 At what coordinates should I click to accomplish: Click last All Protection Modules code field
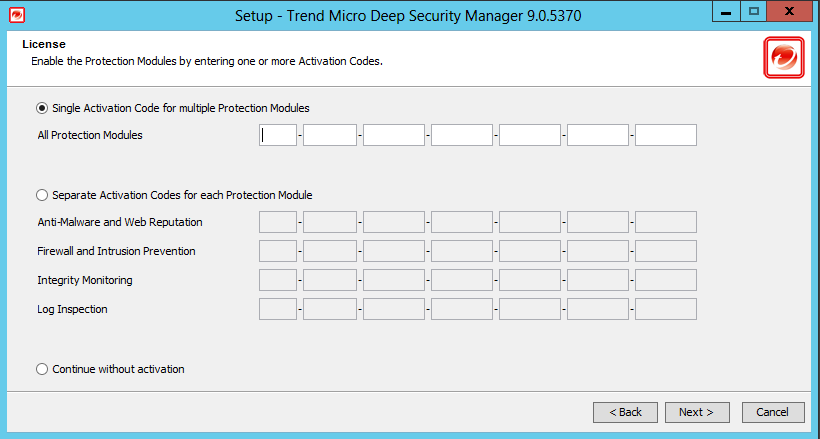coord(666,135)
